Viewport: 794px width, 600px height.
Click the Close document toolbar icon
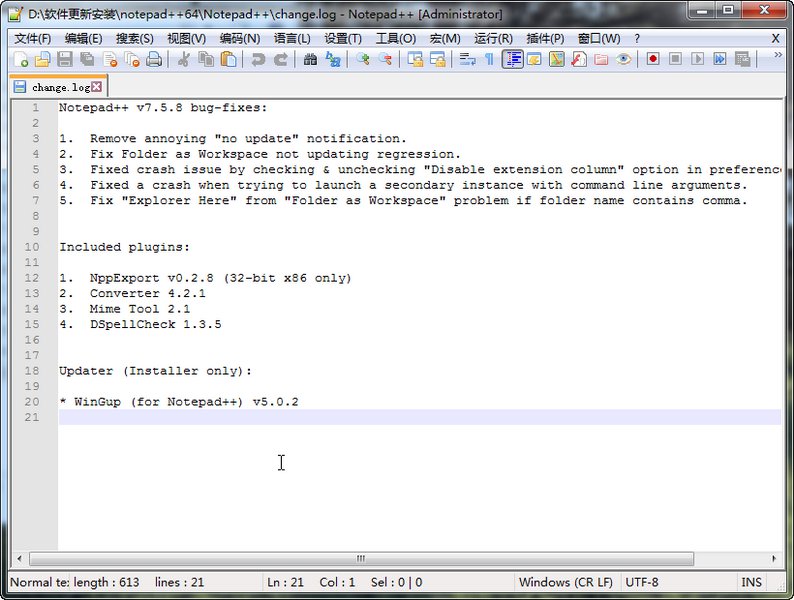[x=110, y=59]
